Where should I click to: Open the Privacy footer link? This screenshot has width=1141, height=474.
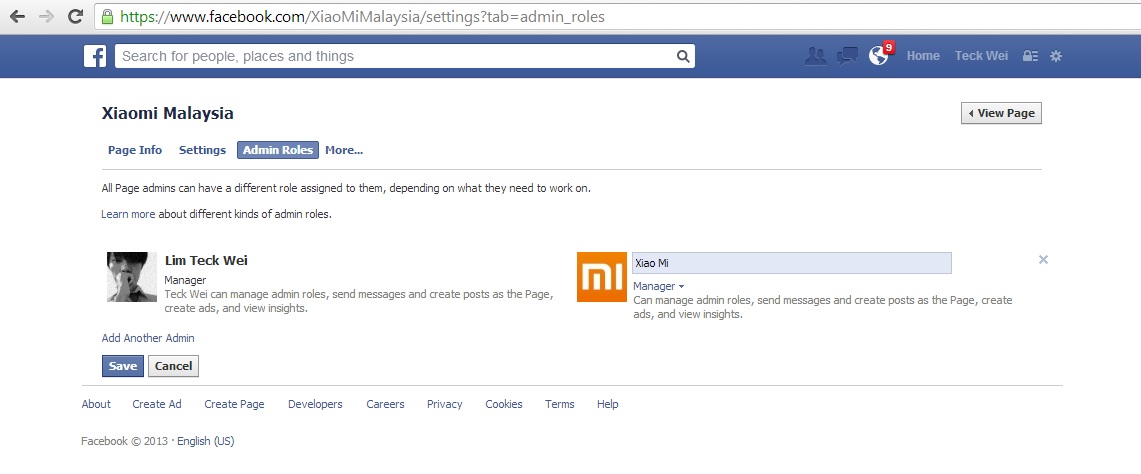coord(445,404)
